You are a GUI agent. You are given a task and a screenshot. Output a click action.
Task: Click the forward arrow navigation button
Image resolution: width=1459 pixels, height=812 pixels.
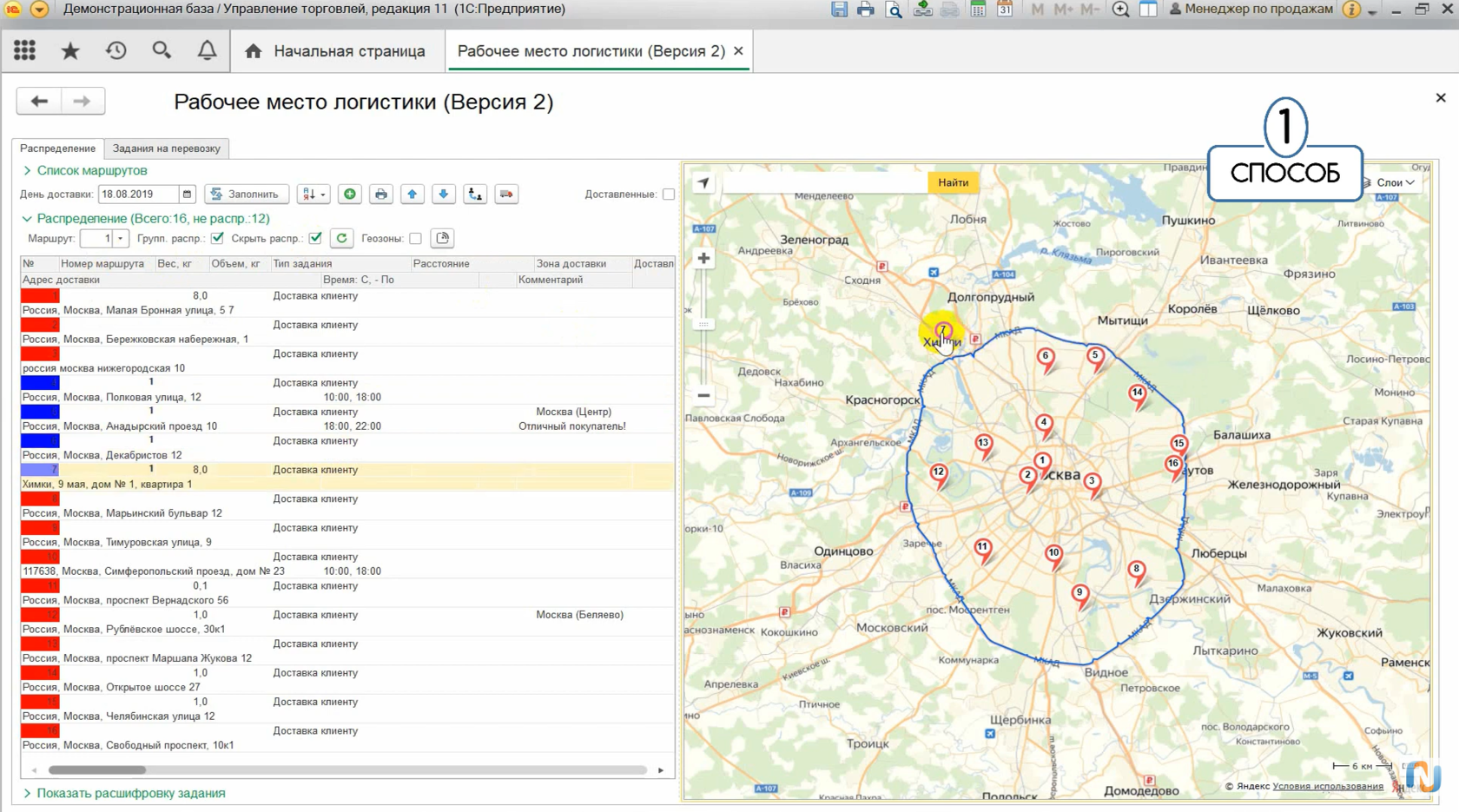coord(83,101)
